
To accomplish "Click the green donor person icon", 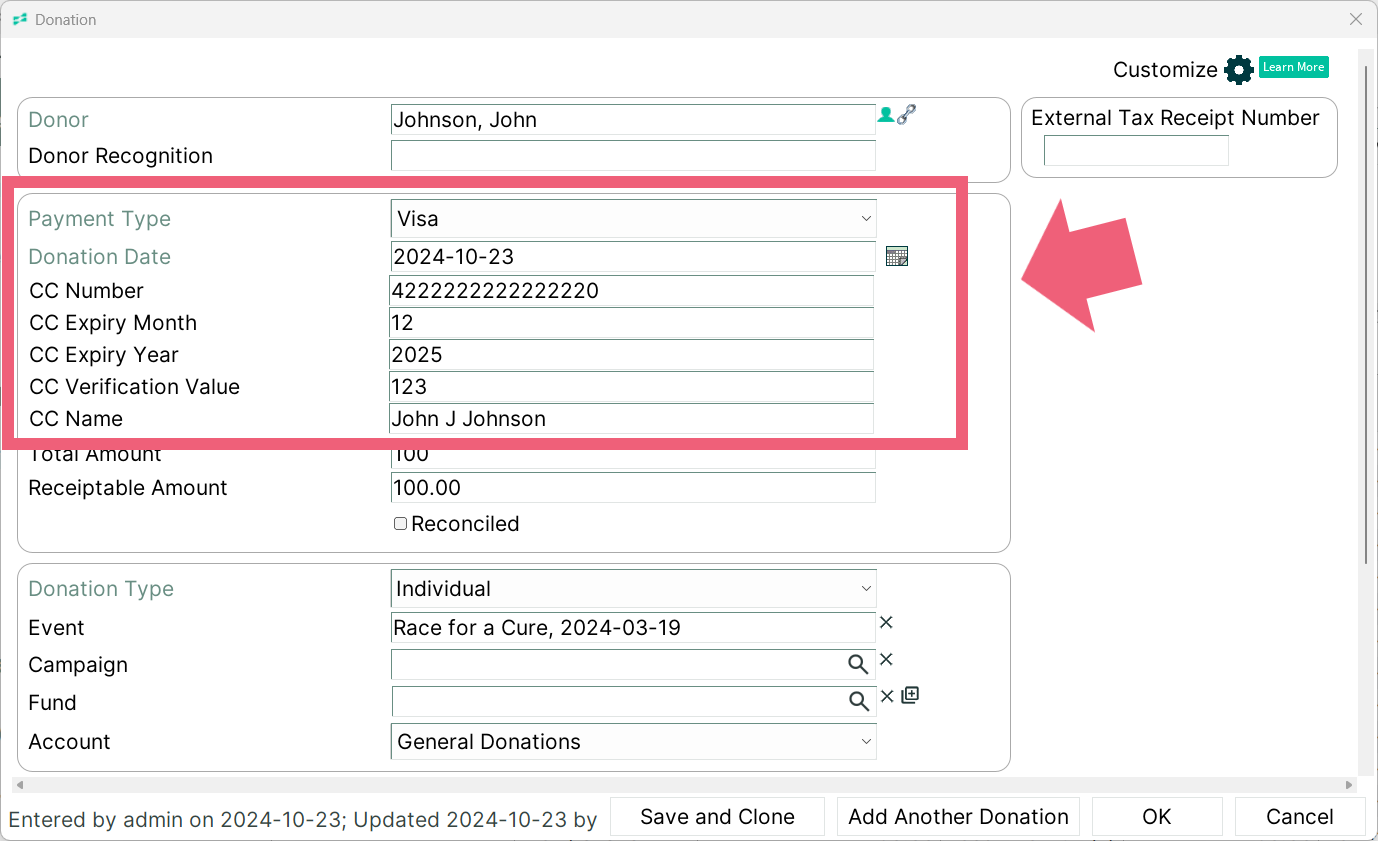I will [x=885, y=115].
